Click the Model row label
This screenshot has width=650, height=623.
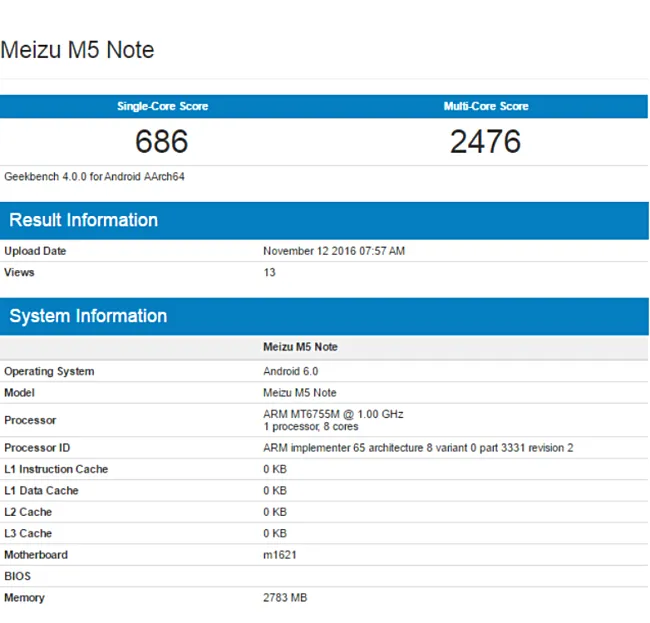point(21,393)
